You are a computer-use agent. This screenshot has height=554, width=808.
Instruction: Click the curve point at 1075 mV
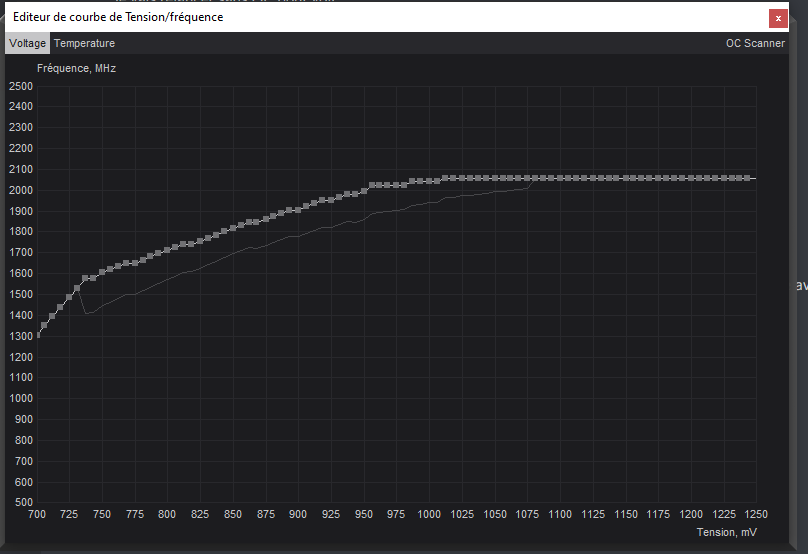[527, 178]
